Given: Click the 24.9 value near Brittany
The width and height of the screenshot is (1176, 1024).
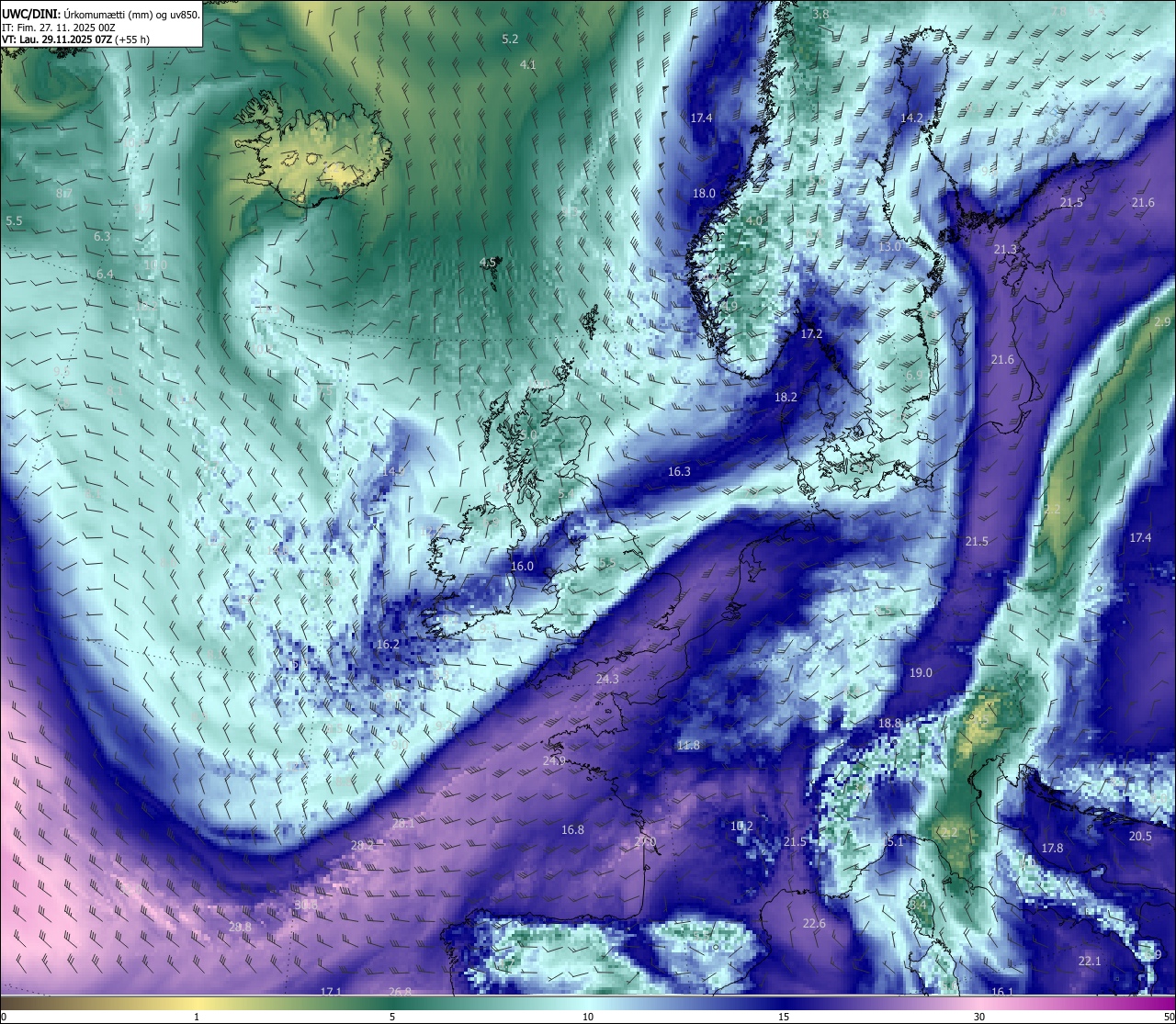Looking at the screenshot, I should [x=554, y=760].
